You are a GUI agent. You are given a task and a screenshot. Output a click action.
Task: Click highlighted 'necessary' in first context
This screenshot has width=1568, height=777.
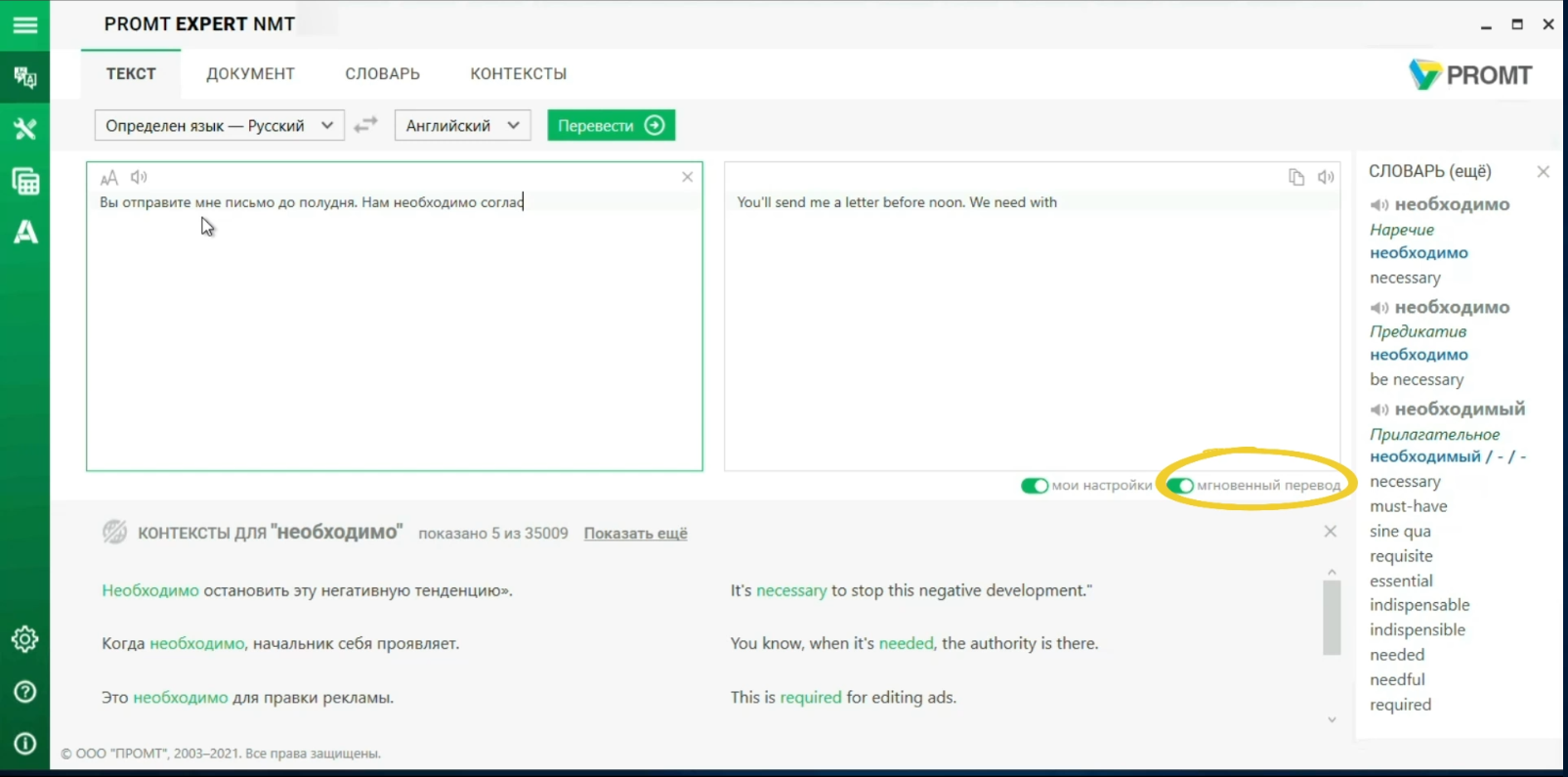[791, 590]
